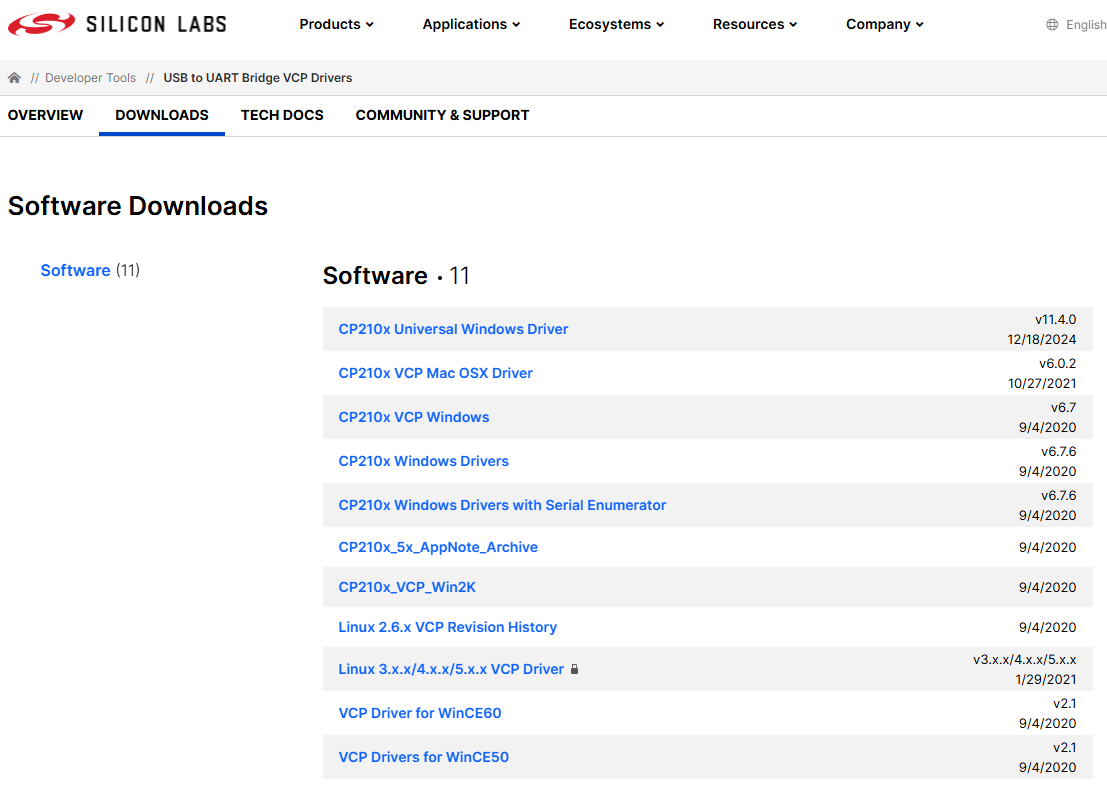Open CP210x Windows Drivers with Serial Enumerator
This screenshot has width=1107, height=794.
[502, 505]
